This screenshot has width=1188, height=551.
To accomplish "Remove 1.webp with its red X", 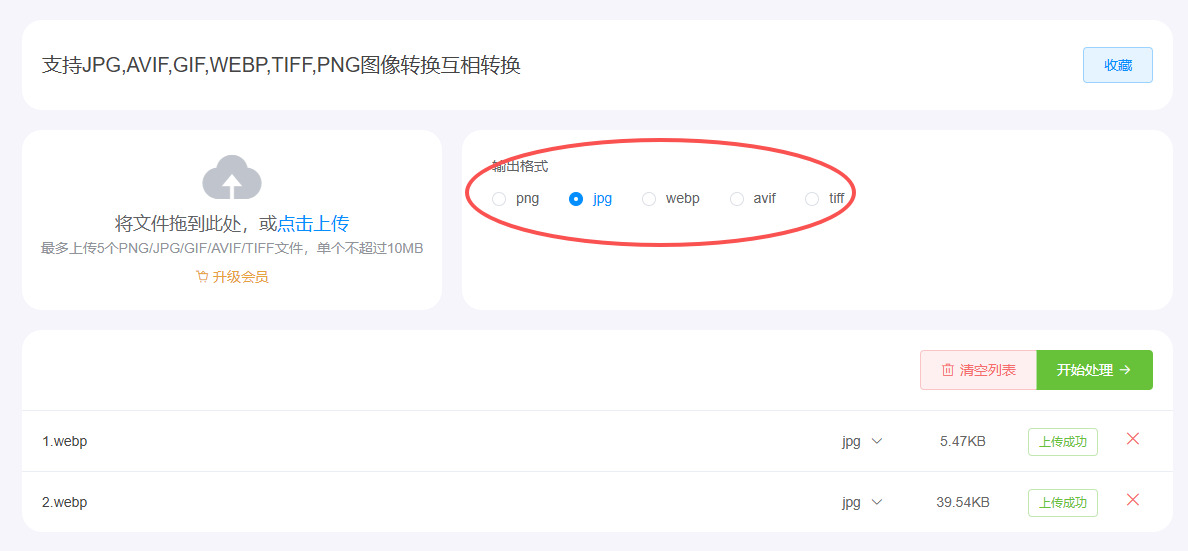I will 1133,439.
